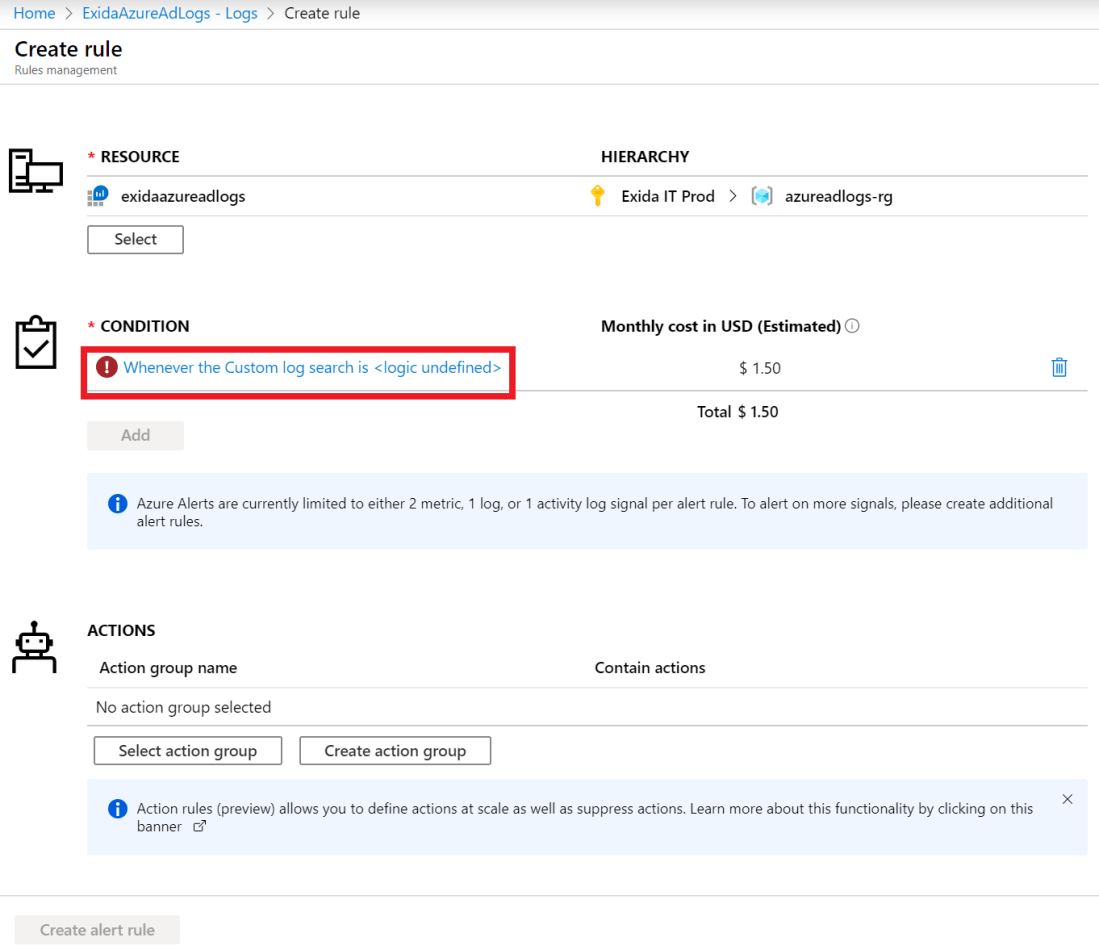Image resolution: width=1099 pixels, height=950 pixels.
Task: Click the Action rules preview banner text
Action: (585, 809)
